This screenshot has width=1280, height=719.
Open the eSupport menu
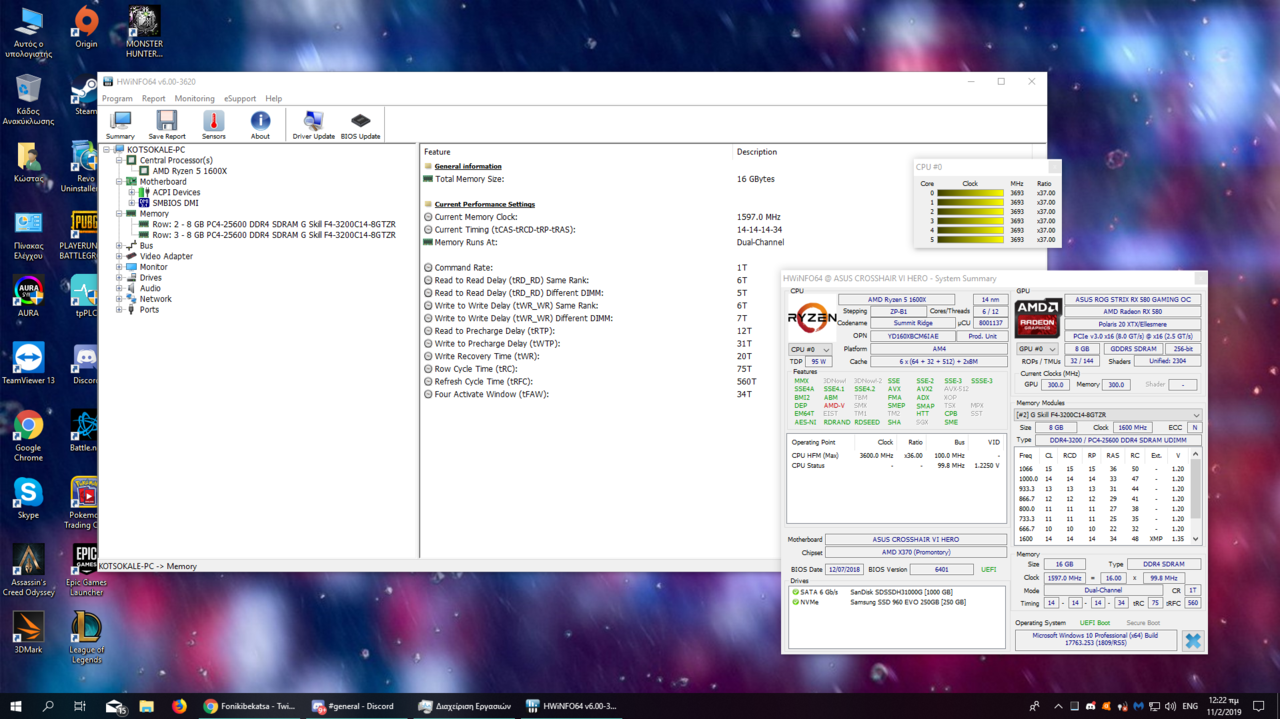click(x=240, y=99)
